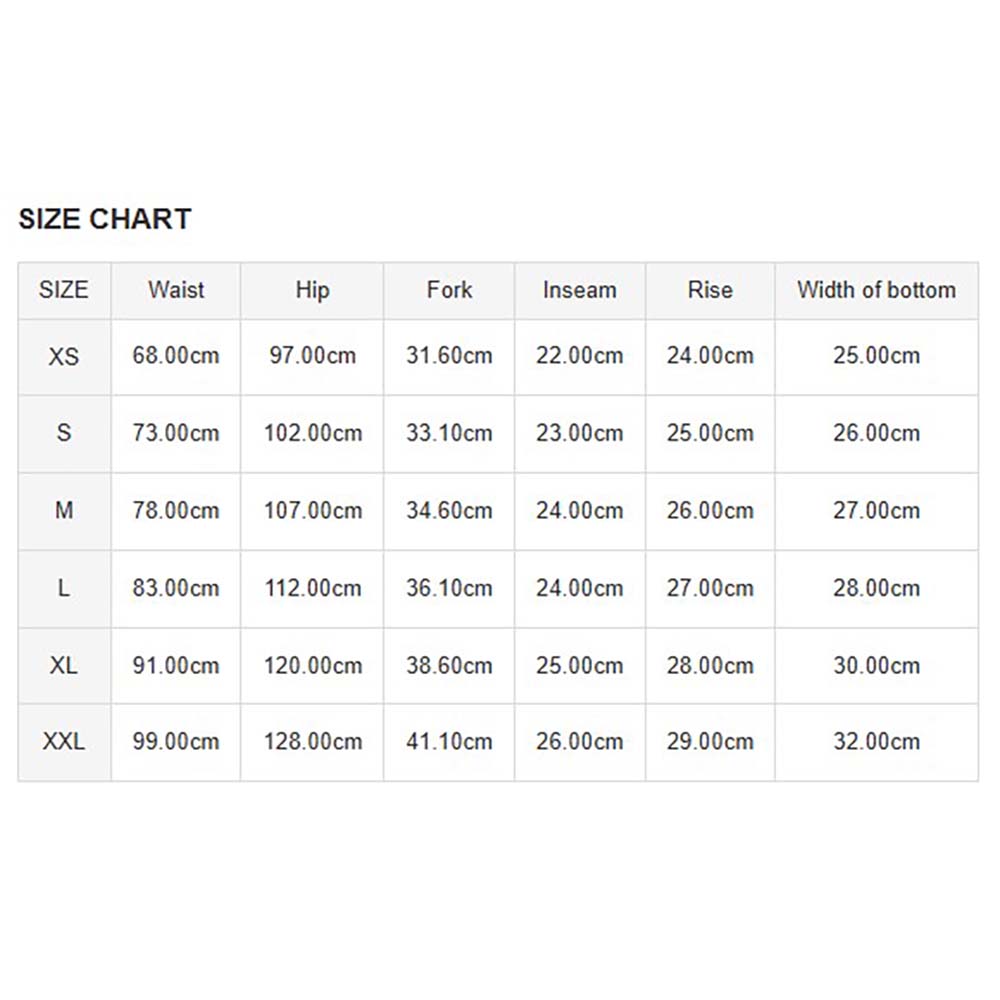Click the M size row label
Image resolution: width=1000 pixels, height=1000 pixels.
[64, 511]
